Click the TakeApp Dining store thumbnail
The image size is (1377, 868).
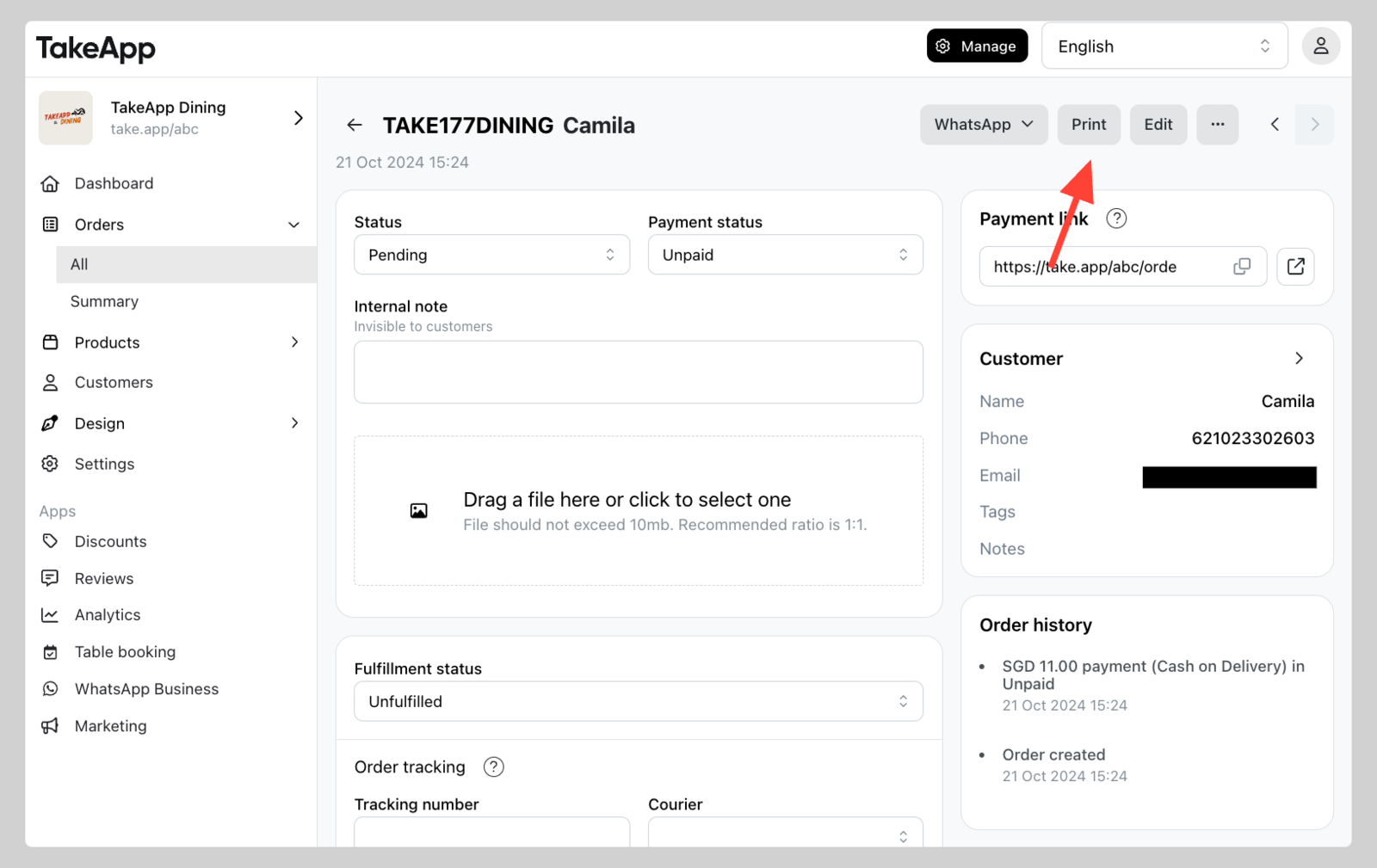65,118
